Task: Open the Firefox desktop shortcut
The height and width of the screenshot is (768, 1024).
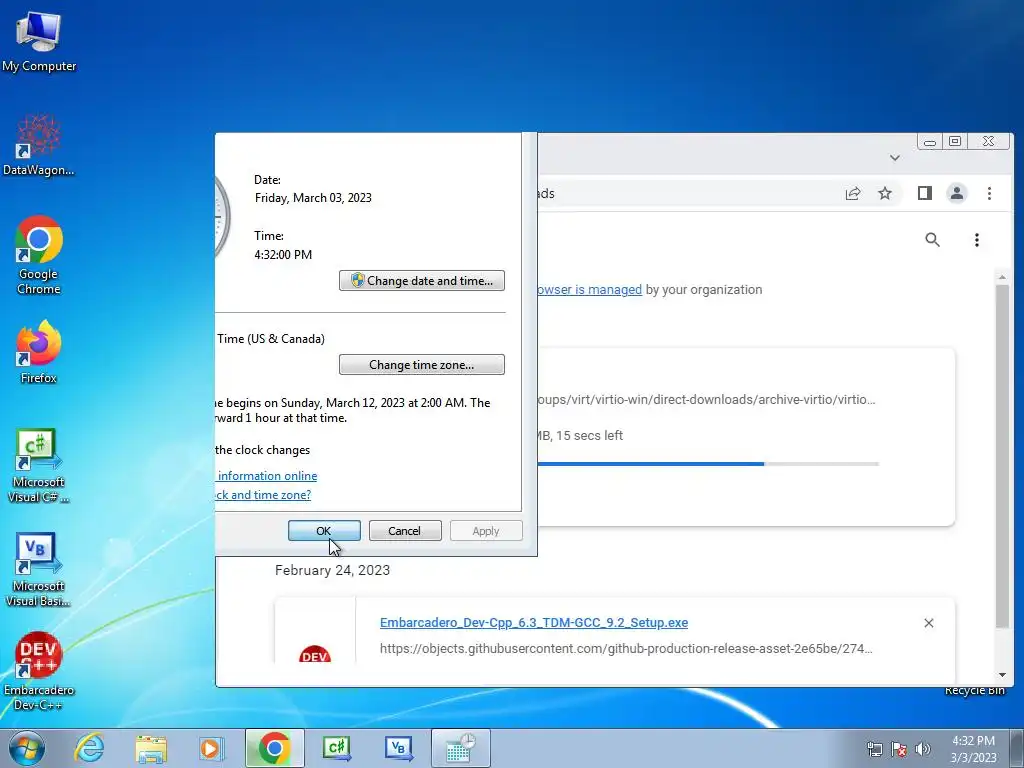Action: click(x=39, y=352)
